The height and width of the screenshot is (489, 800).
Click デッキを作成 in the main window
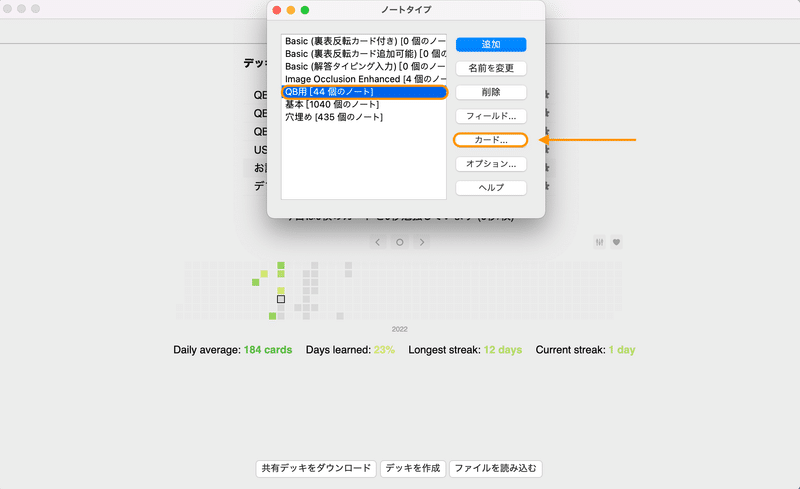point(413,469)
